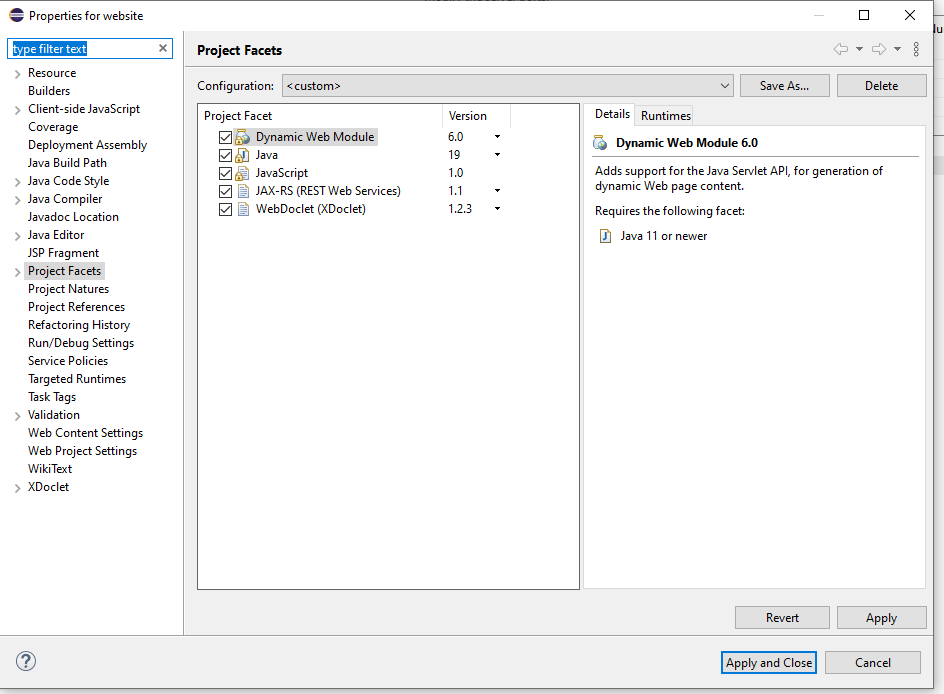Go back with the left arrow icon
Viewport: 944px width, 694px height.
pyautogui.click(x=841, y=49)
